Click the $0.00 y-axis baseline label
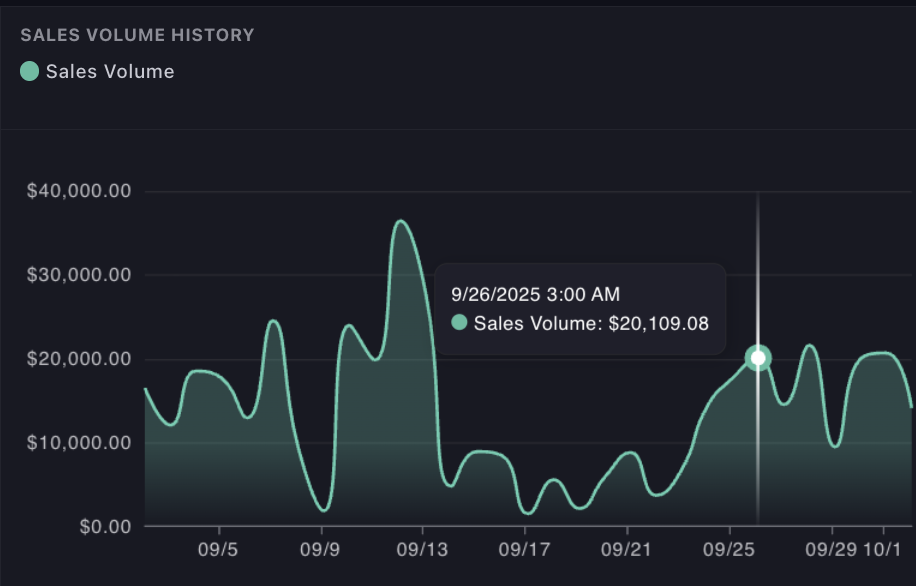 [106, 526]
